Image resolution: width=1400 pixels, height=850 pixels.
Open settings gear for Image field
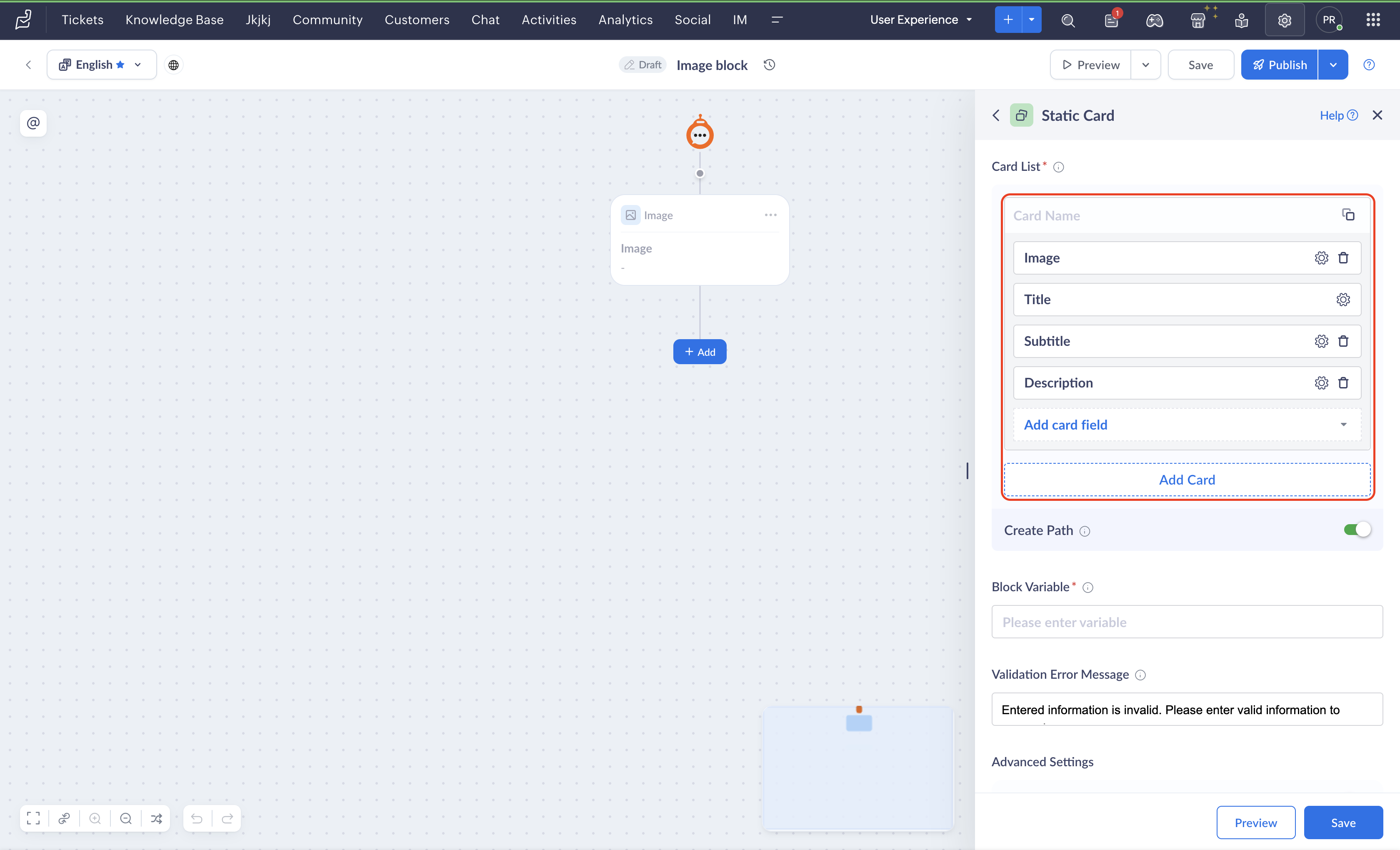[x=1321, y=258]
